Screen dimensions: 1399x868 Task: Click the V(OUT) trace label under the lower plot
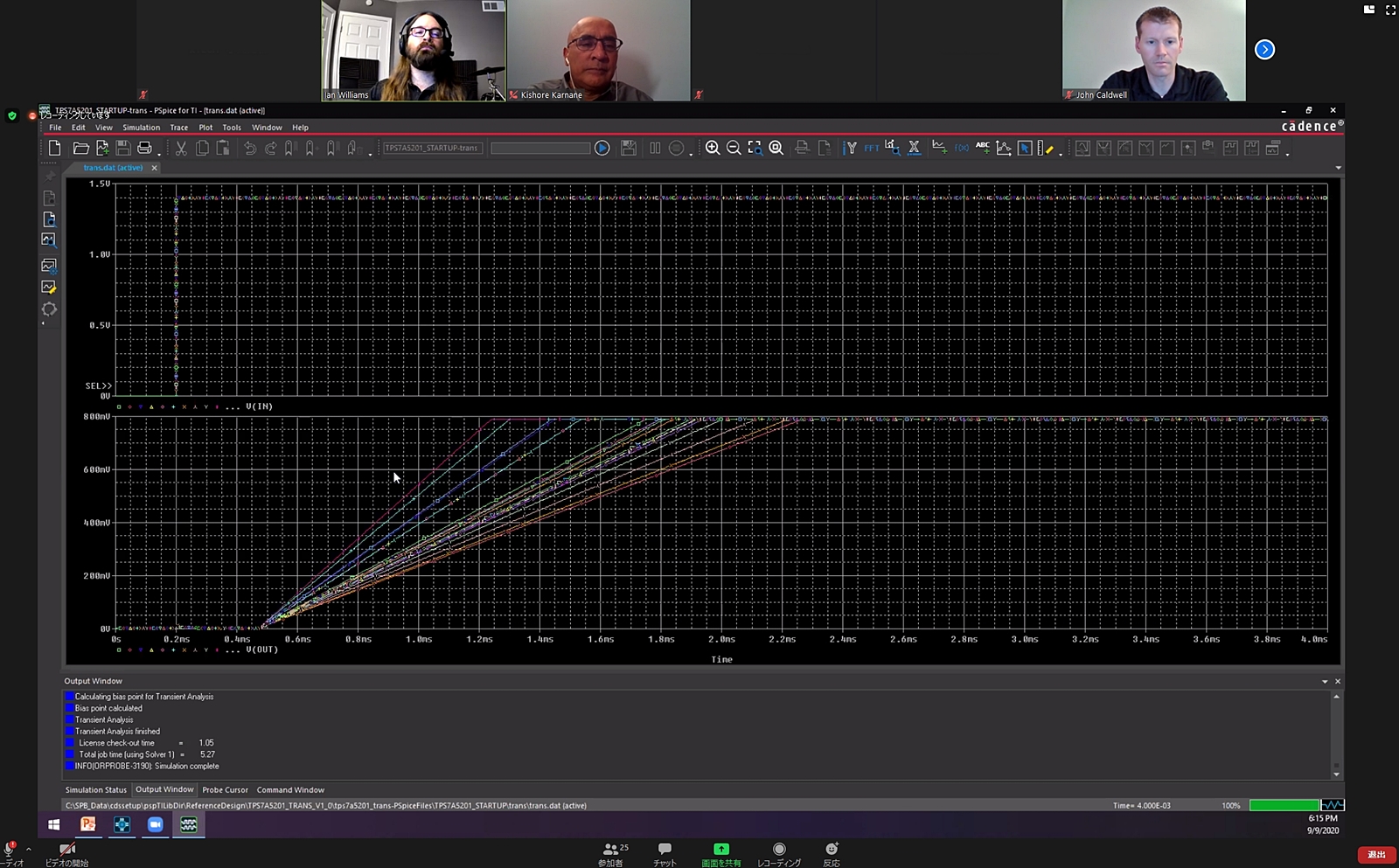(x=261, y=649)
